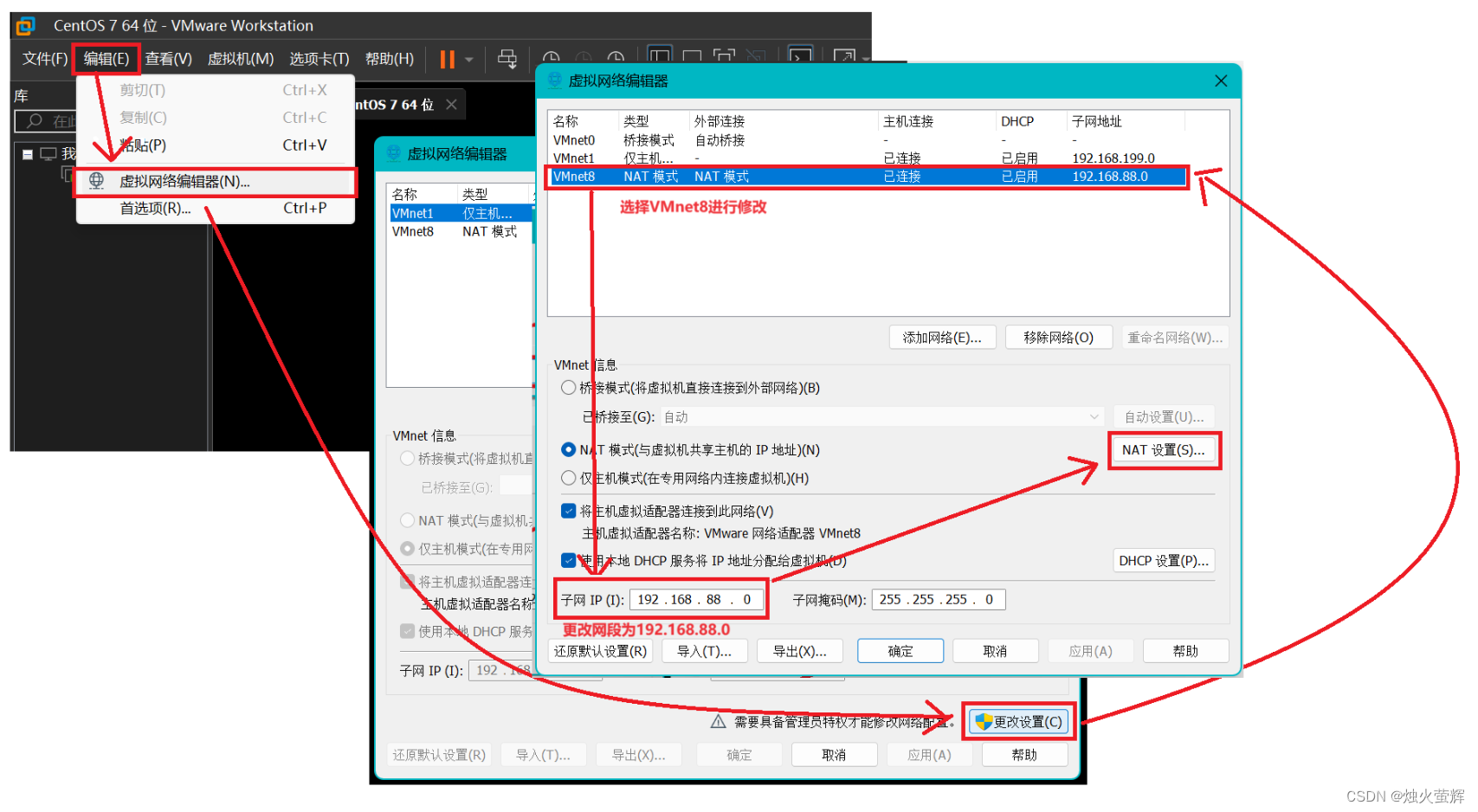Toggle use local DHCP service checkbox
The width and height of the screenshot is (1478, 812).
(568, 560)
